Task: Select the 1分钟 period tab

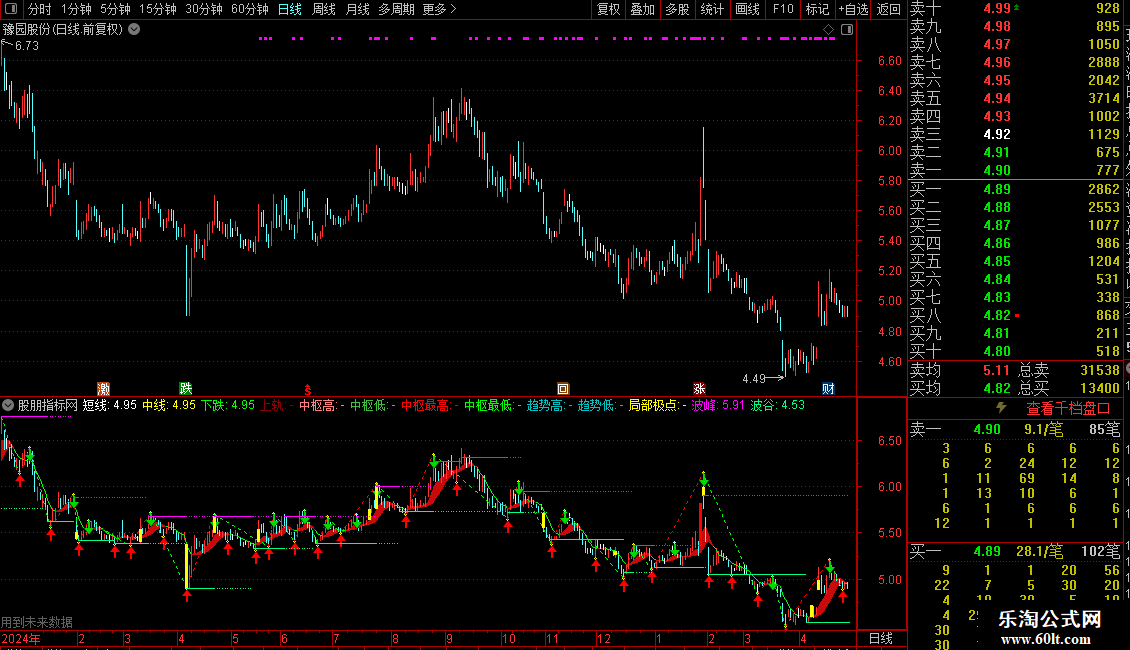Action: click(x=76, y=9)
